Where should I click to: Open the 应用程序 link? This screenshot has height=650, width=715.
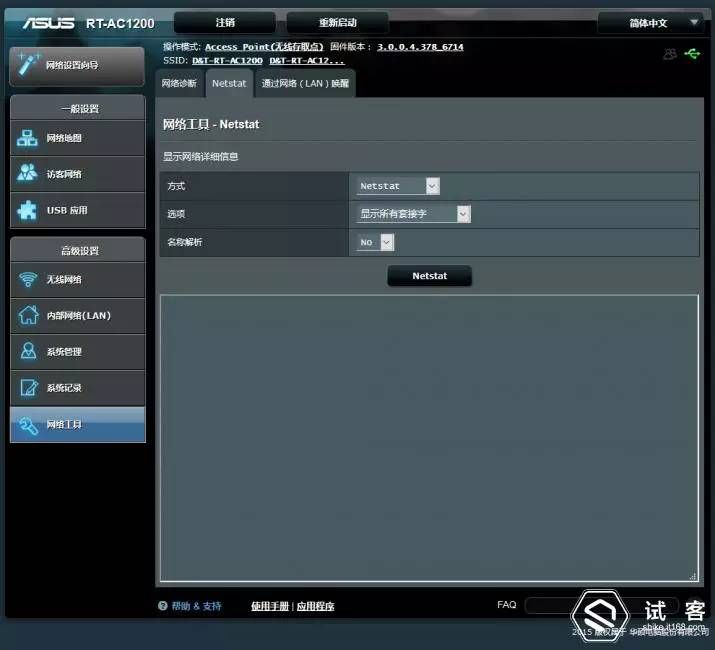316,606
